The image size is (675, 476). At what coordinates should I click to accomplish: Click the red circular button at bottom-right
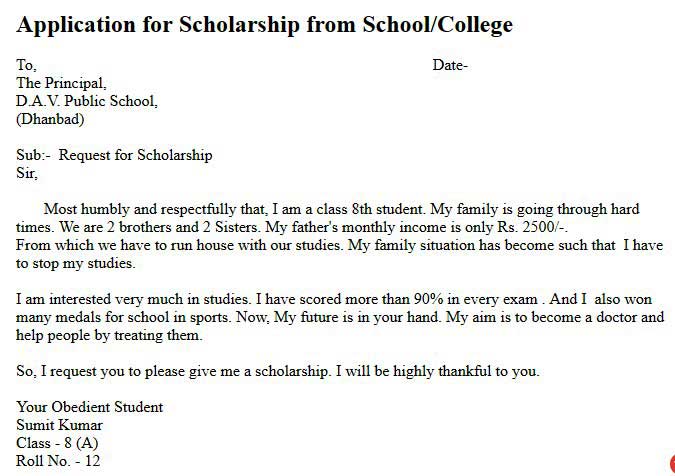(671, 465)
